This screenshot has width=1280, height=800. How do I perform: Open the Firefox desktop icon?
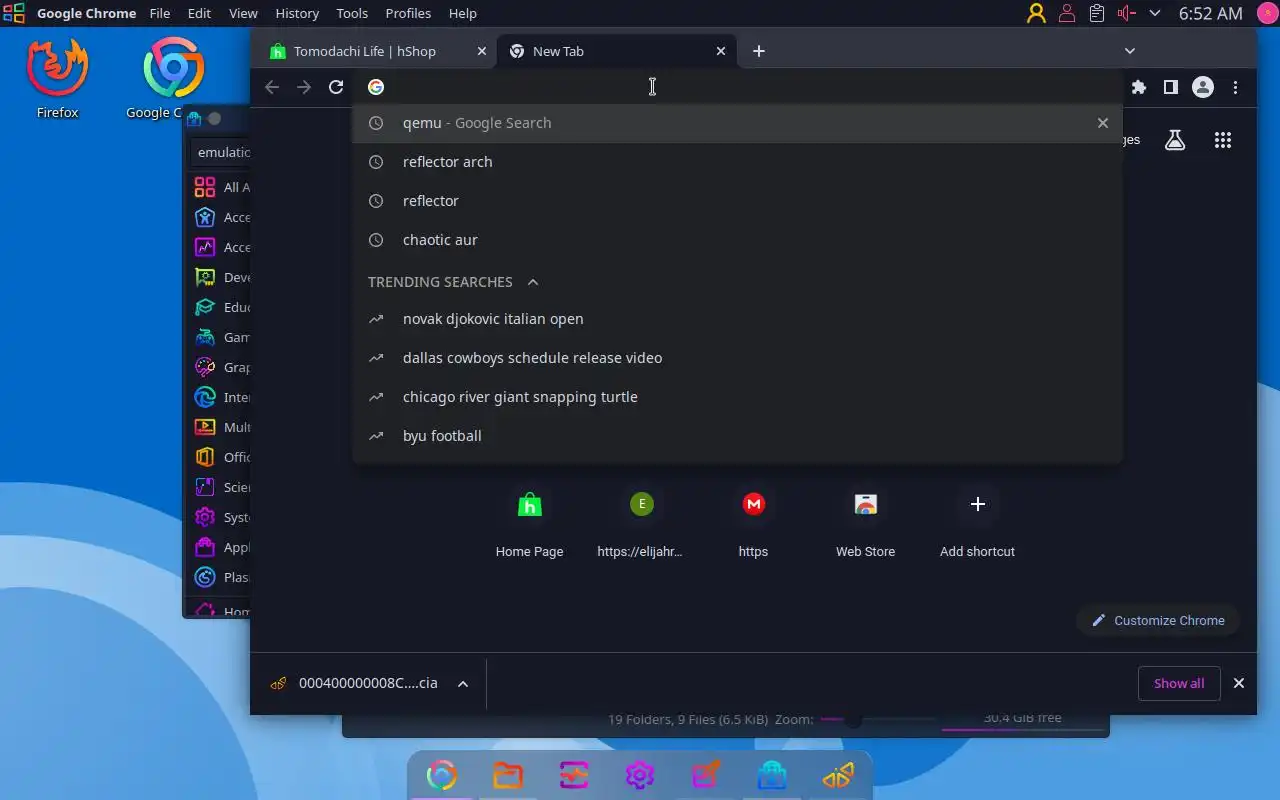click(x=58, y=79)
